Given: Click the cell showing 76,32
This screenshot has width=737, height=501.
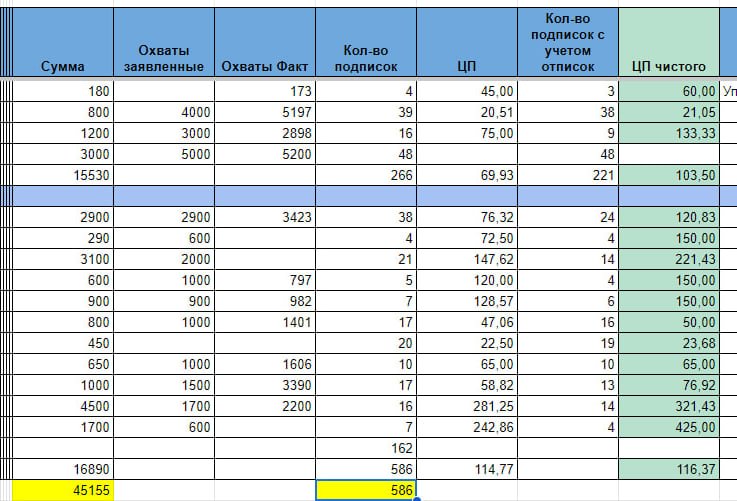Looking at the screenshot, I should coord(467,217).
